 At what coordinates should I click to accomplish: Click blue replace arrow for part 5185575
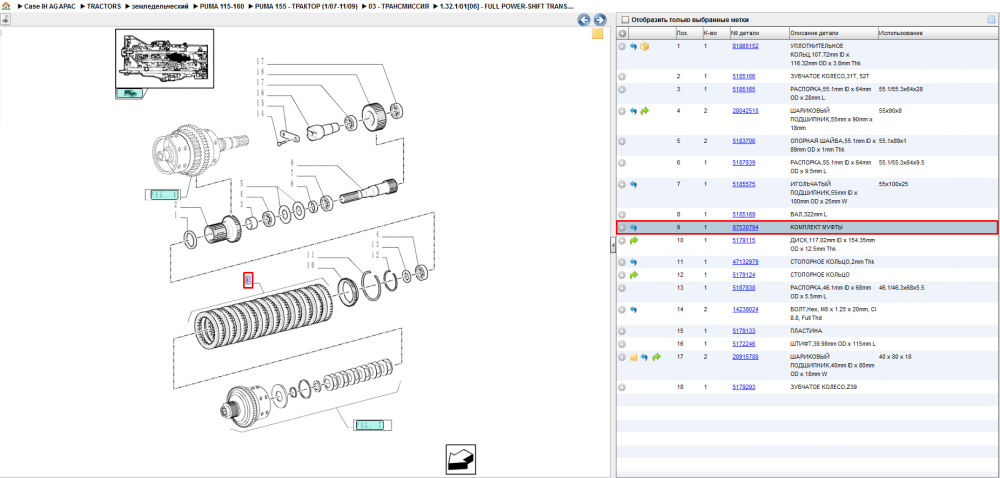point(633,184)
